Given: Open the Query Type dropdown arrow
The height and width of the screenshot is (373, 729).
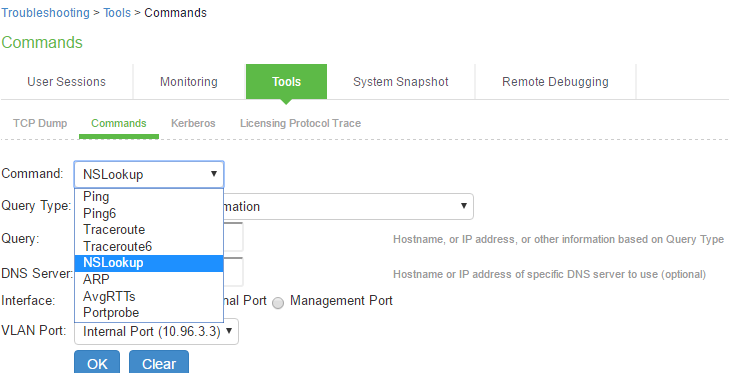Looking at the screenshot, I should pos(464,206).
